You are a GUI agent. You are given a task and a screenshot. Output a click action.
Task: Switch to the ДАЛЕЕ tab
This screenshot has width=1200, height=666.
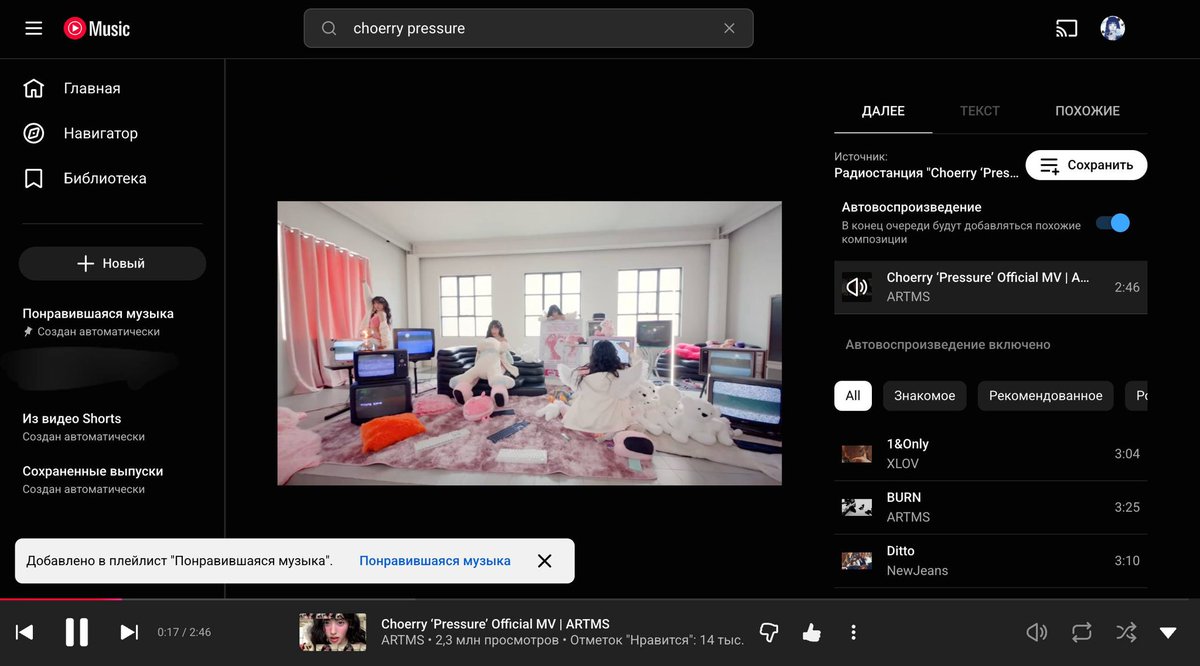point(883,111)
